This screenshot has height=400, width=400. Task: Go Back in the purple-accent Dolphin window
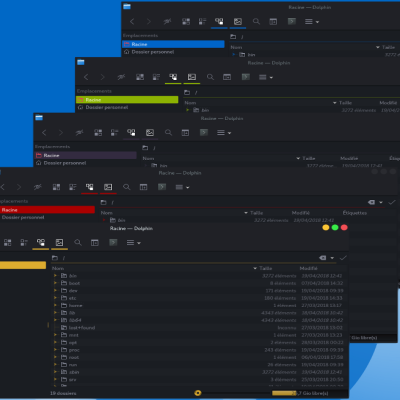click(x=44, y=133)
